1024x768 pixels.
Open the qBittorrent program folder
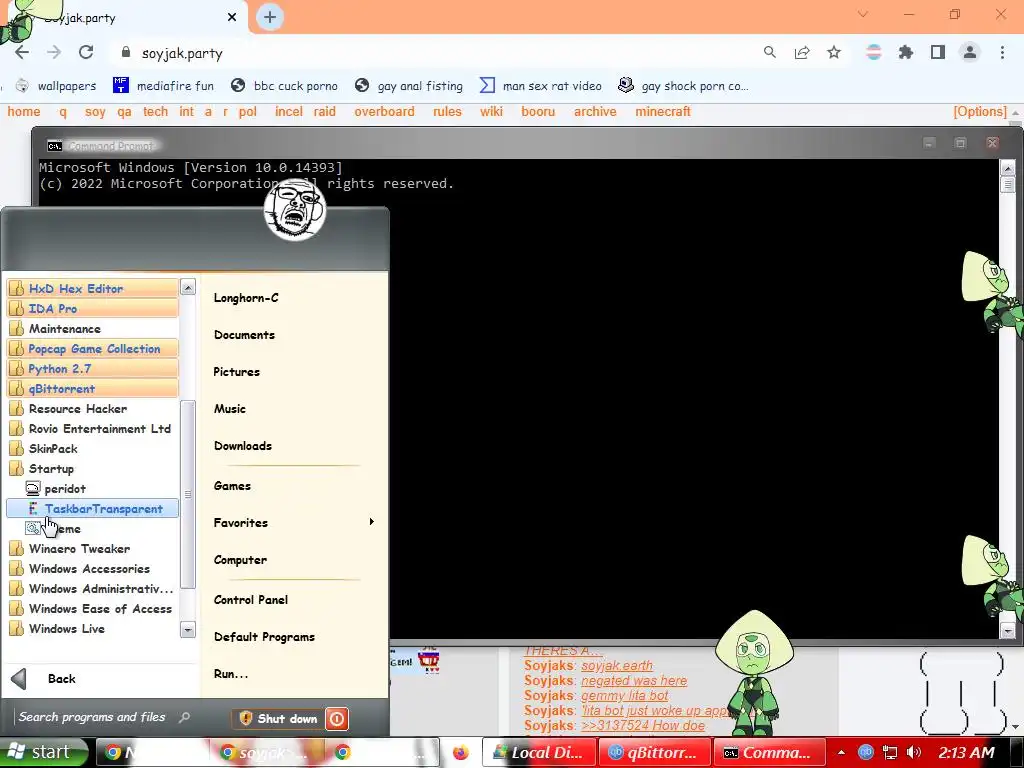coord(93,389)
